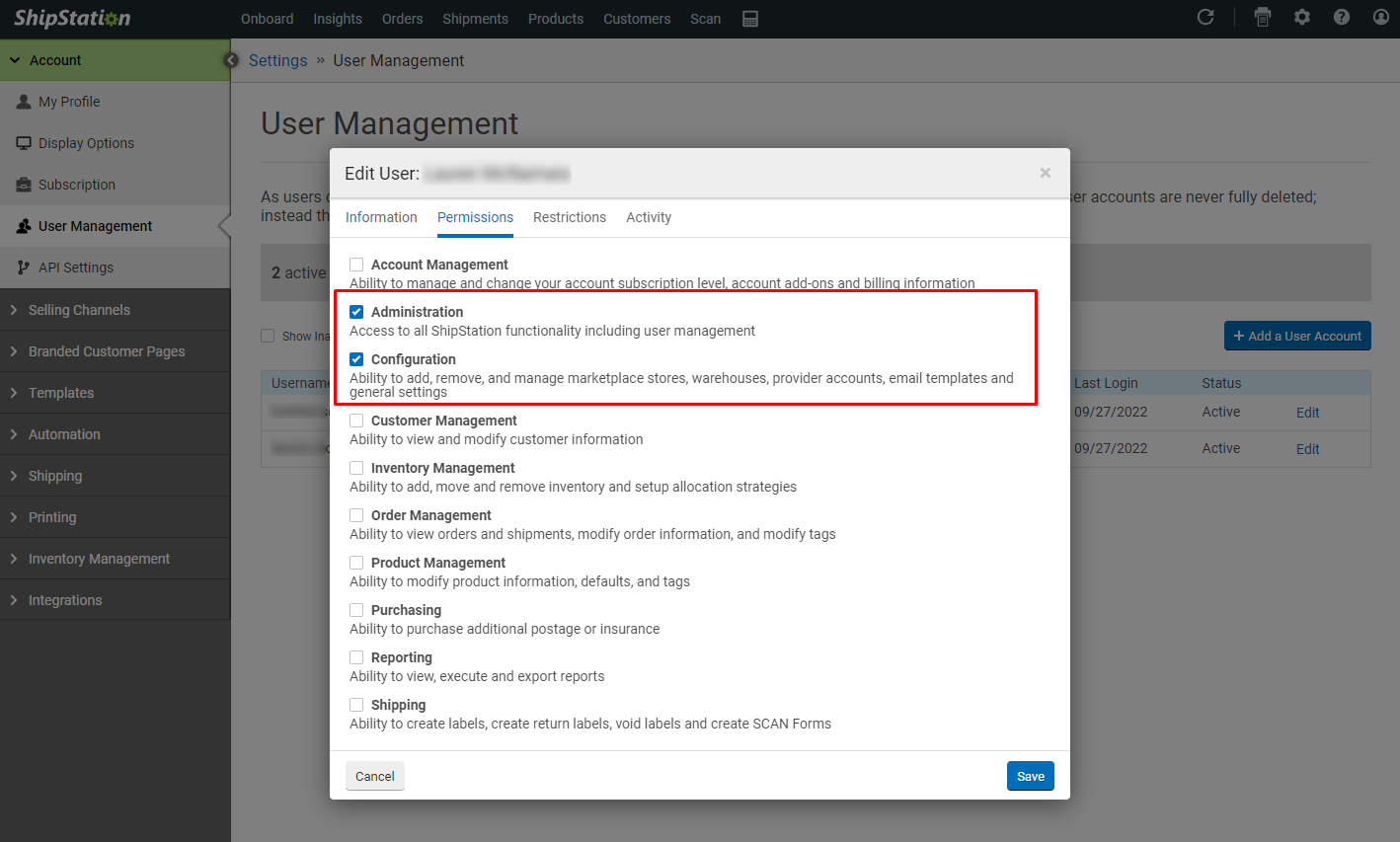Cancel editing the user
The height and width of the screenshot is (842, 1400).
tap(374, 776)
